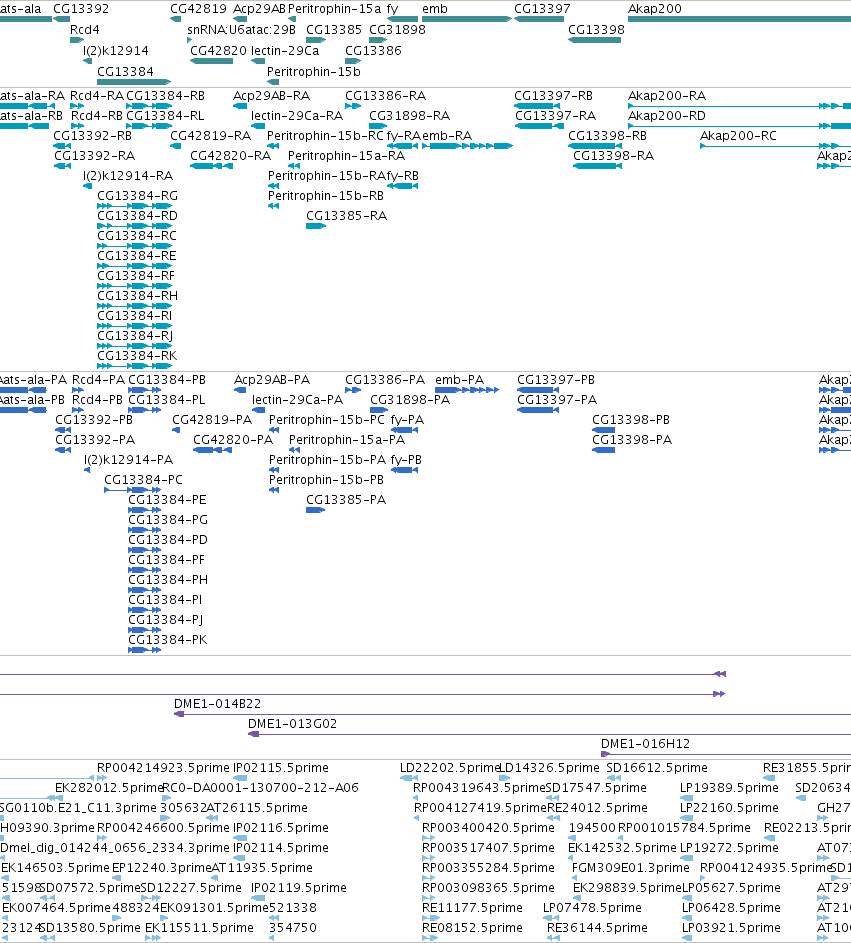The width and height of the screenshot is (851, 943).
Task: Select the FGM309E01.3prime EST label
Action: point(630,868)
